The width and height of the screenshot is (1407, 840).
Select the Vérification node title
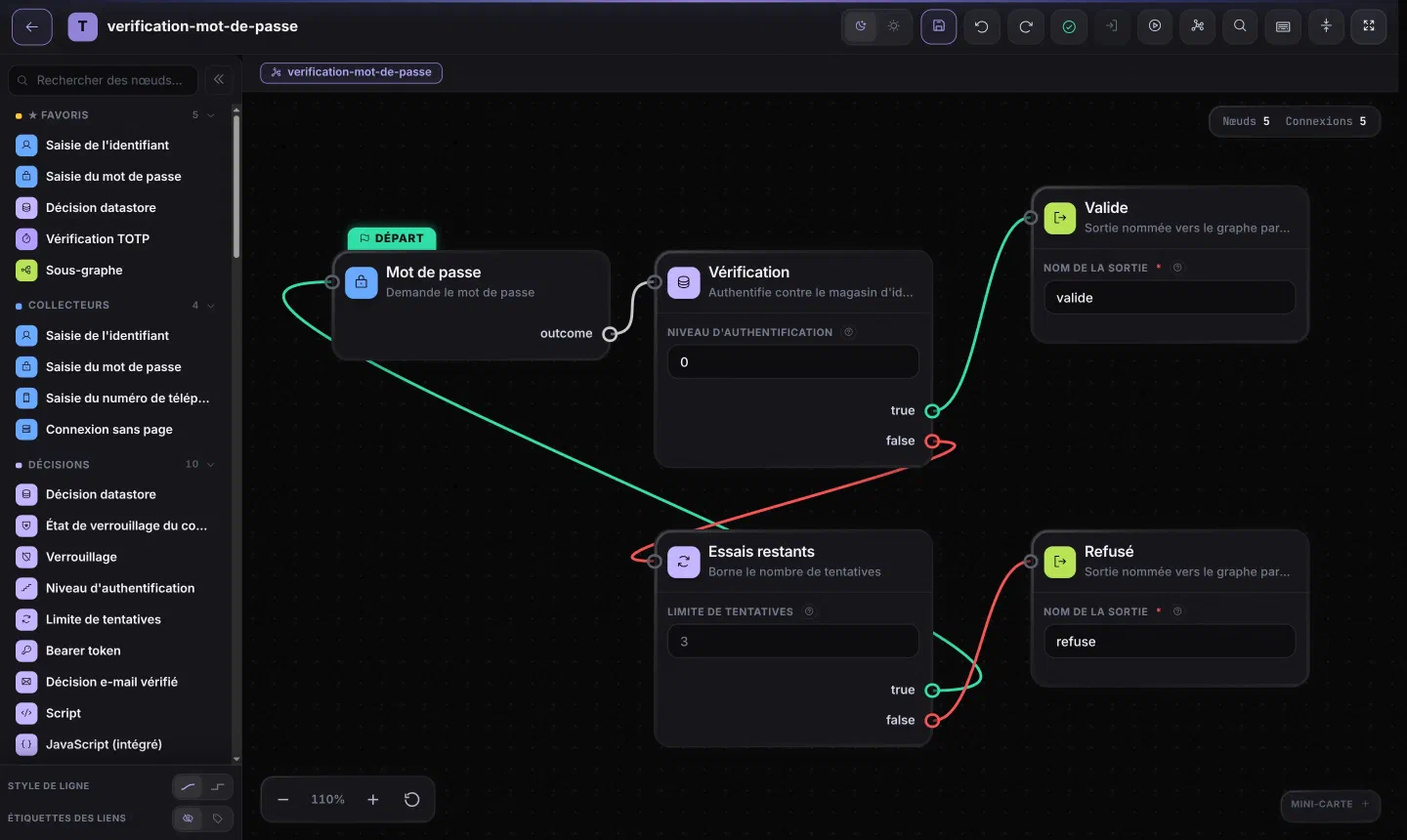coord(748,273)
